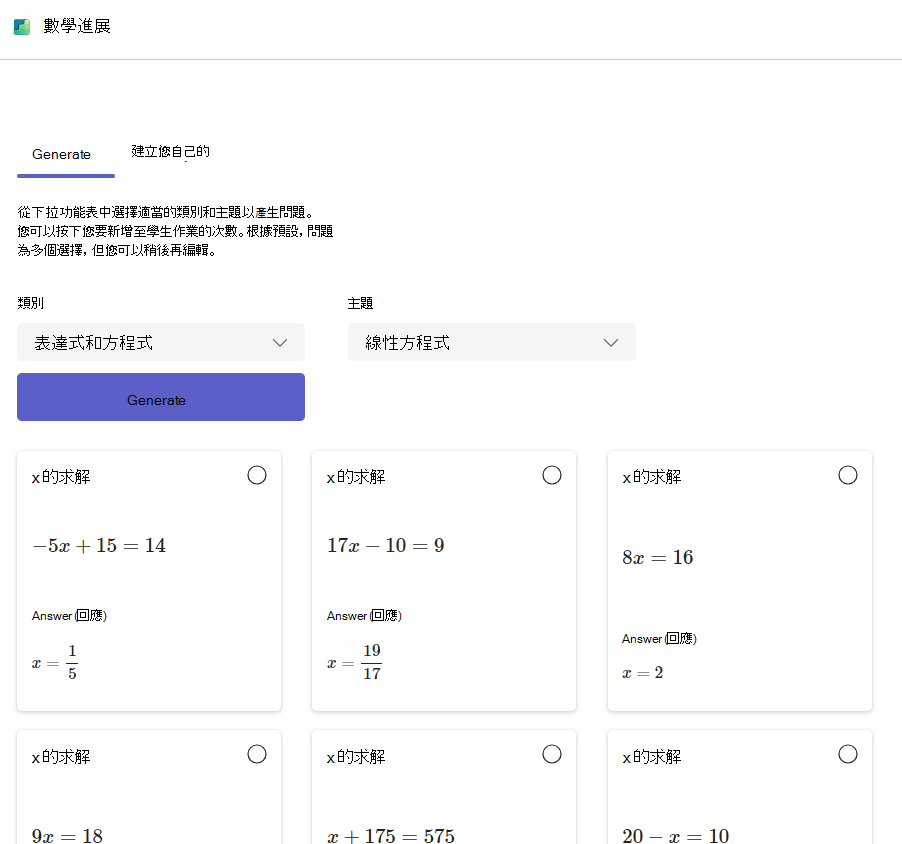The image size is (902, 844).
Task: Select the 8x = 16 question
Action: (x=847, y=475)
